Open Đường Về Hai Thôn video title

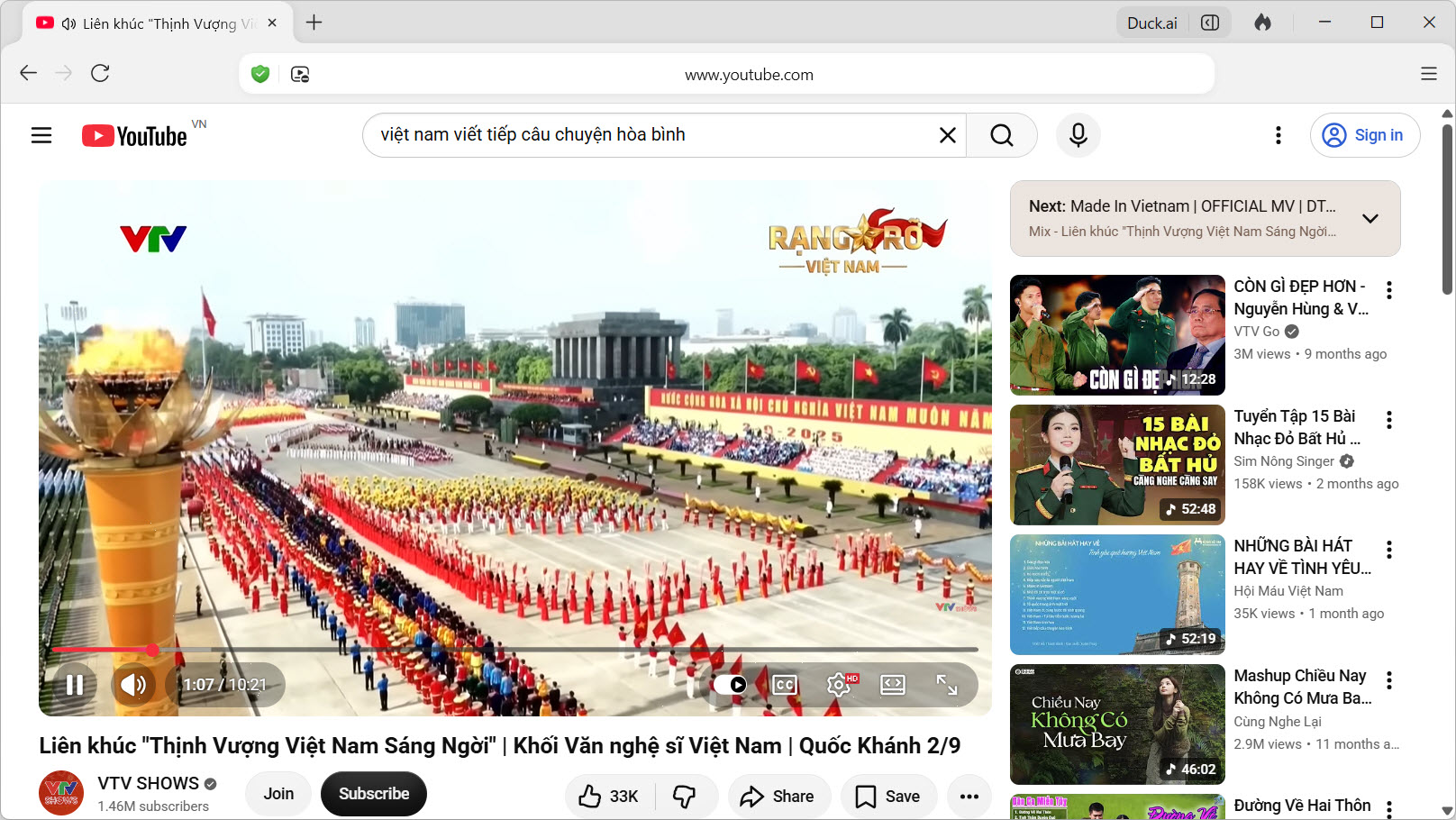pos(1302,805)
